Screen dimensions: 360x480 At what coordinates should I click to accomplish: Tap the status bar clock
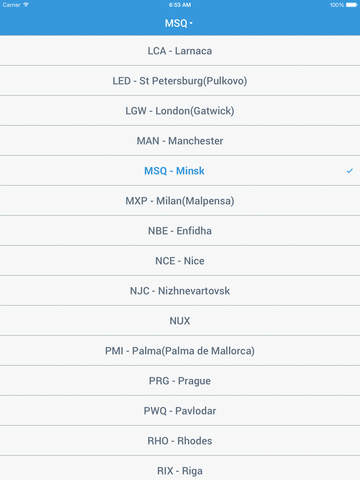pos(180,5)
